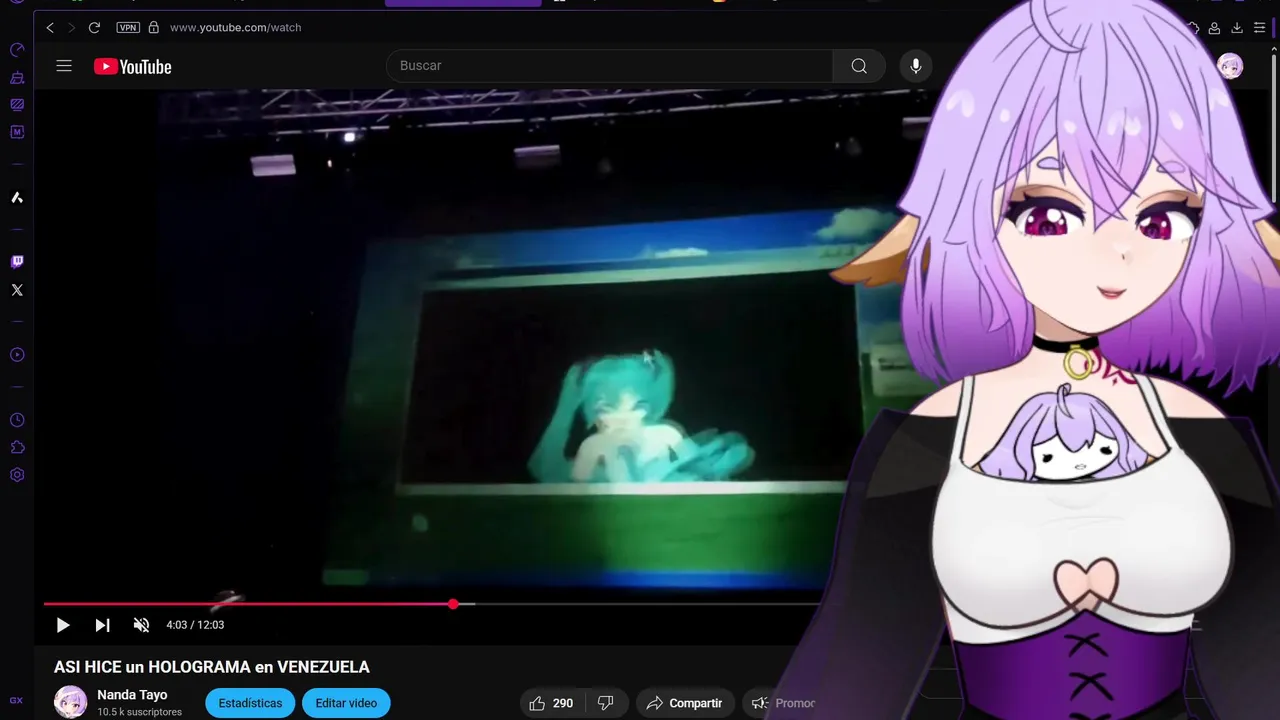
Task: Open the YouTube hamburger guide menu
Action: pos(64,66)
